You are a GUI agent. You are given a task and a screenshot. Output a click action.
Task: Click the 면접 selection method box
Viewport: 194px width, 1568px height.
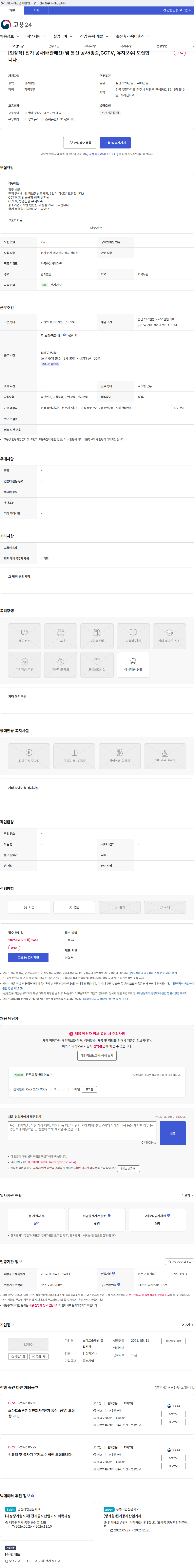click(74, 907)
